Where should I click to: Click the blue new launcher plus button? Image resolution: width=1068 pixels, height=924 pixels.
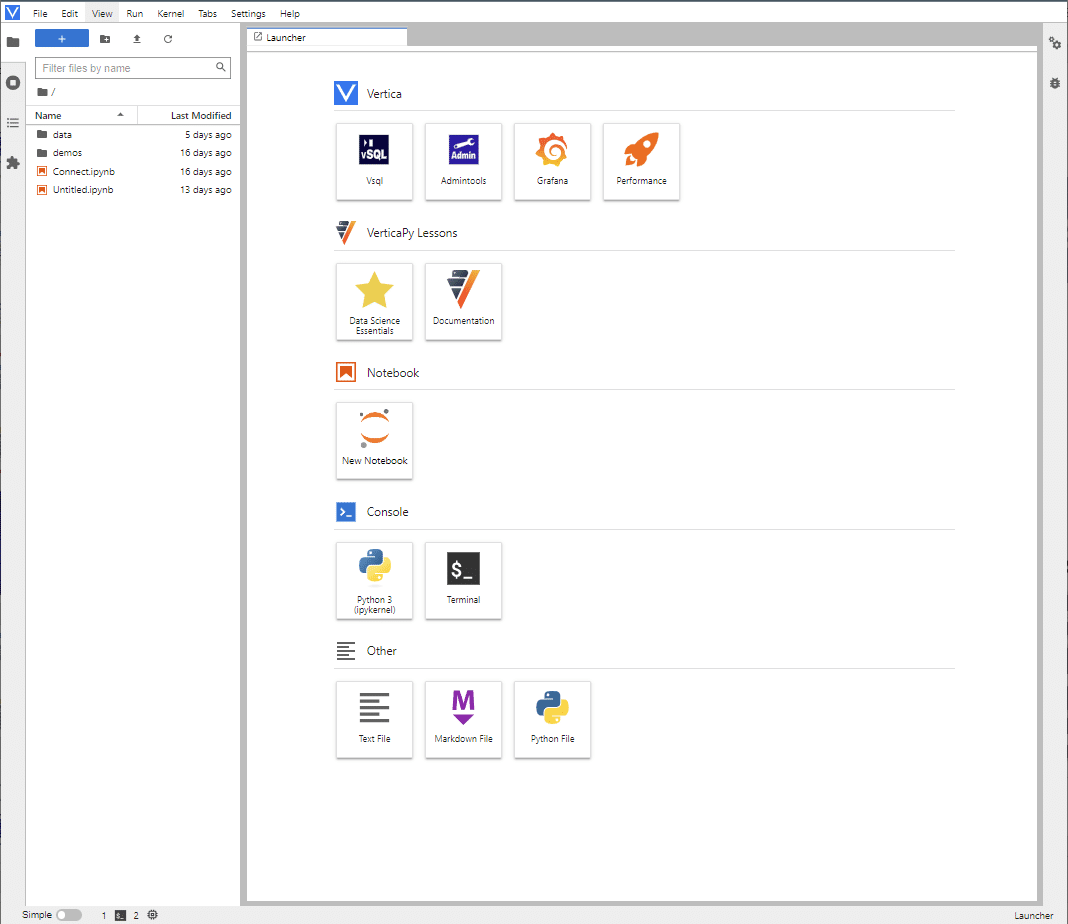pos(62,39)
